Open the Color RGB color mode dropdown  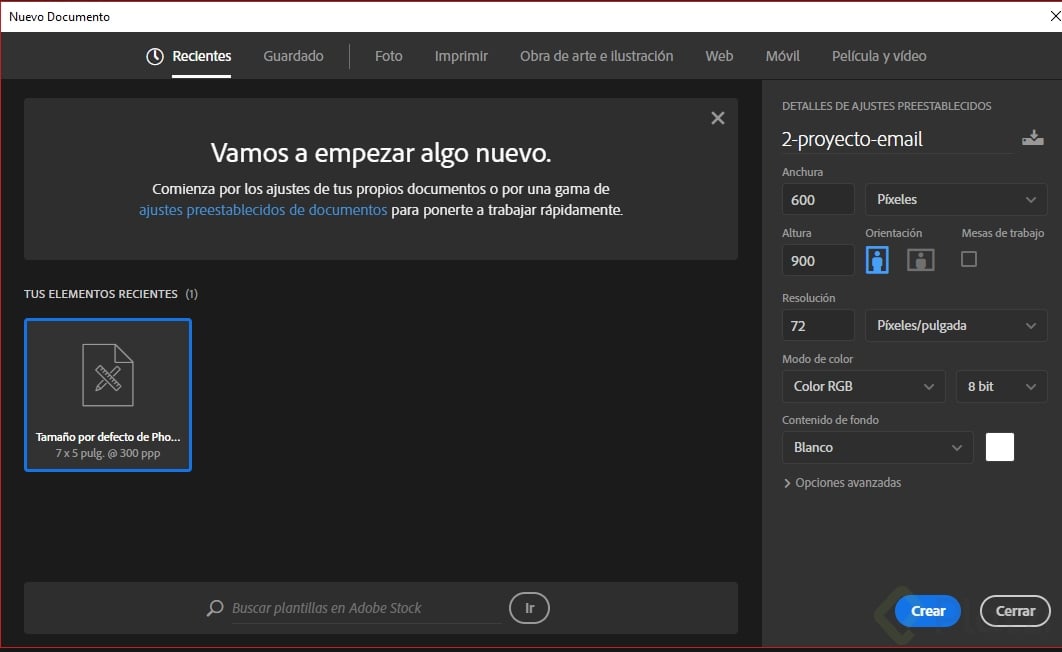pyautogui.click(x=862, y=386)
